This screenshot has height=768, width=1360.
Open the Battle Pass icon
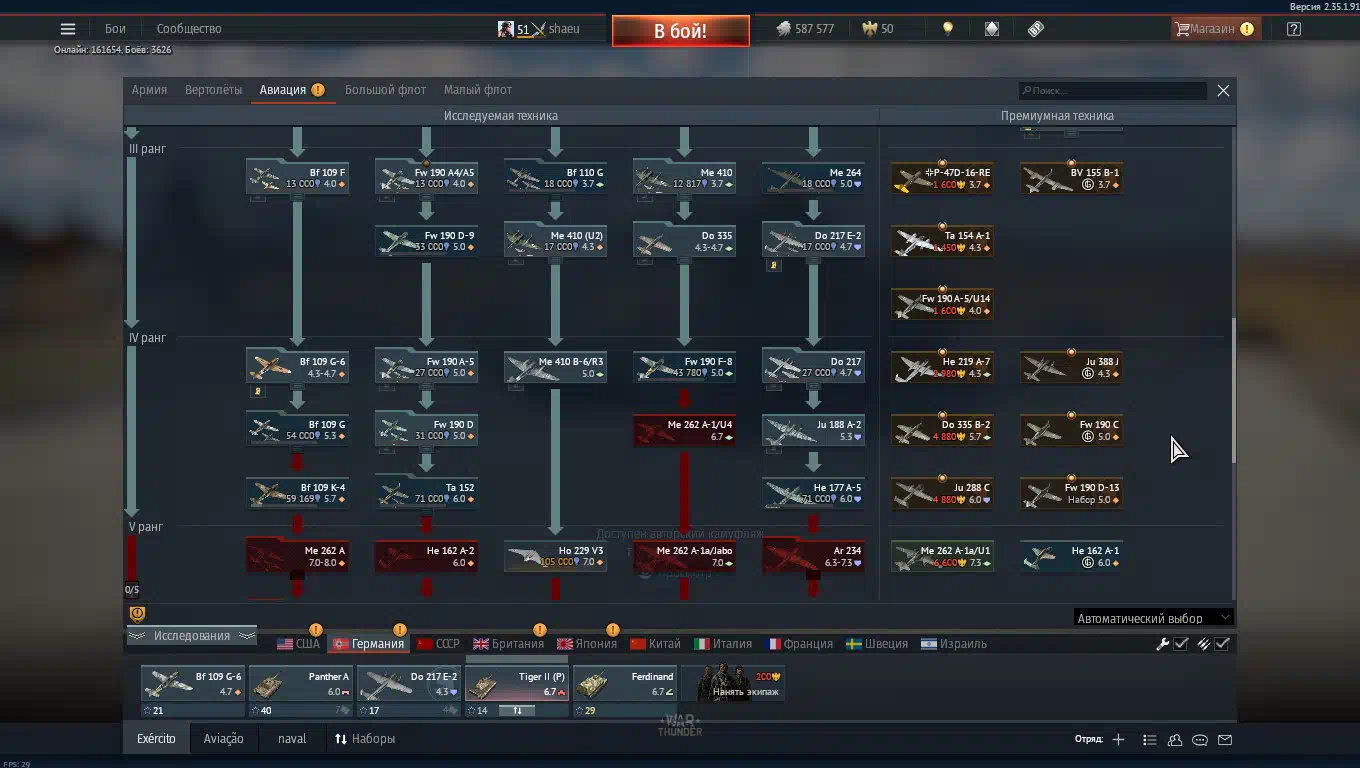[x=1036, y=29]
